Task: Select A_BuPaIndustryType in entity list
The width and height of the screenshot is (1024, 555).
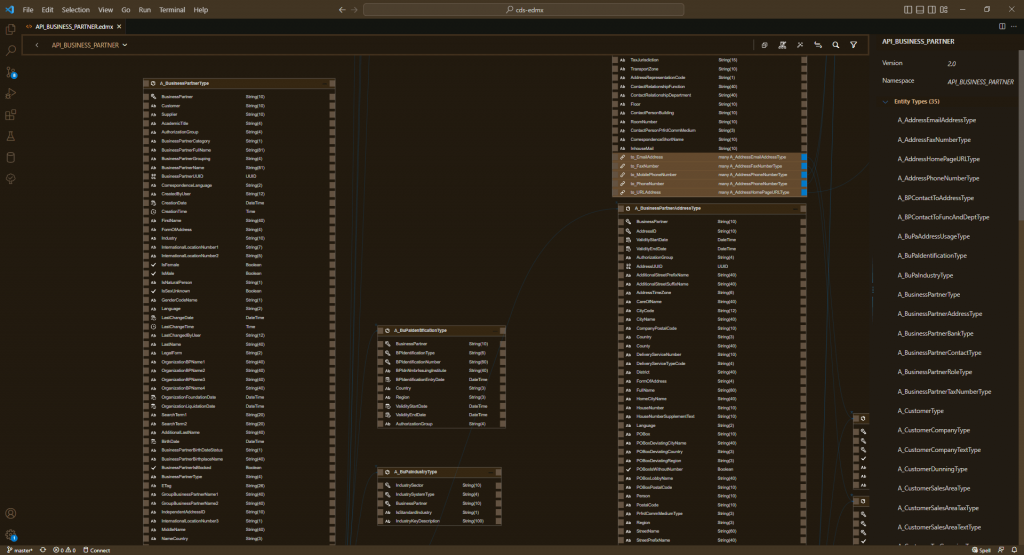Action: 925,276
